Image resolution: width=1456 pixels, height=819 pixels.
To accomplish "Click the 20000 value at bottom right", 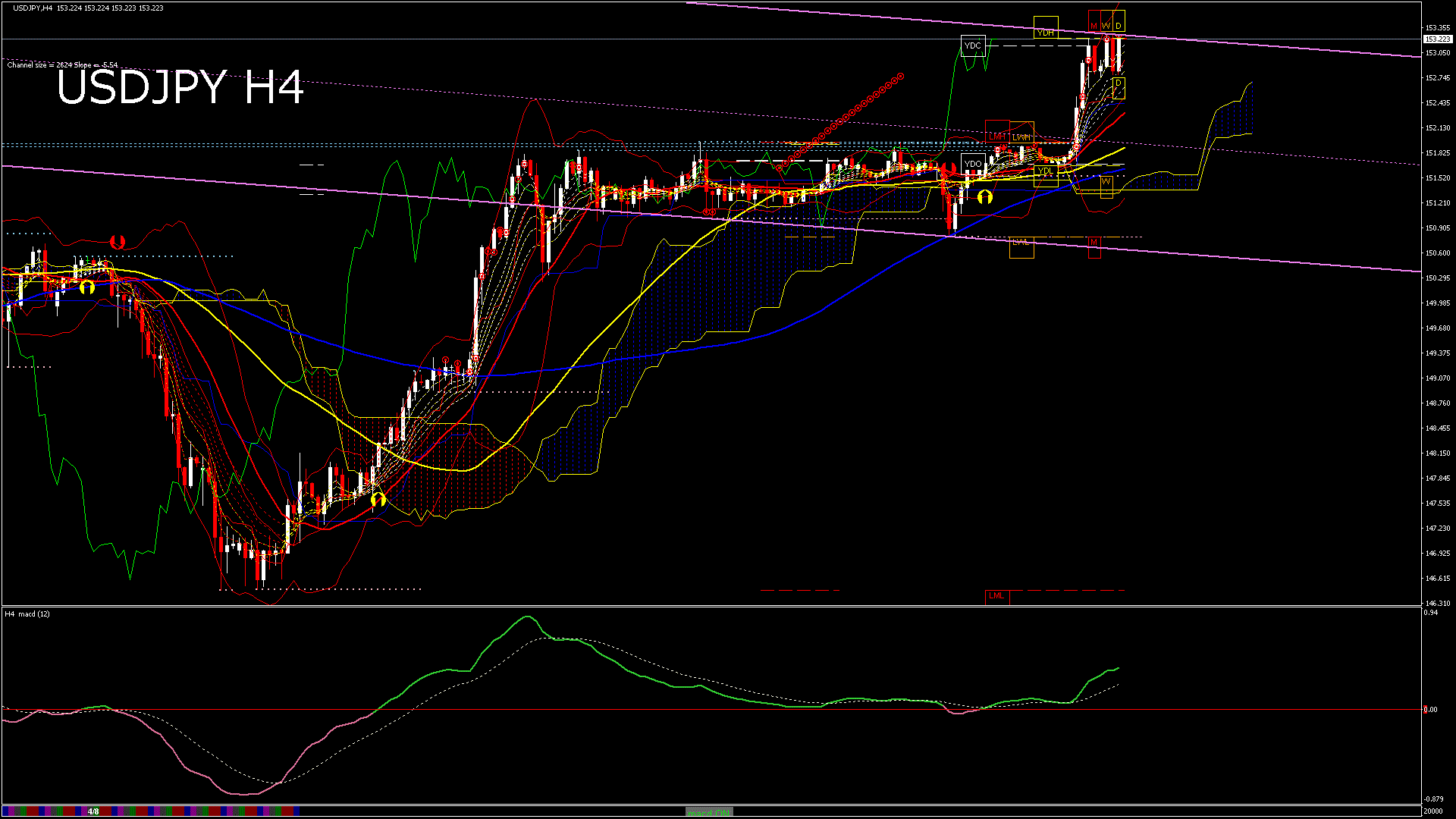I will [x=1434, y=811].
